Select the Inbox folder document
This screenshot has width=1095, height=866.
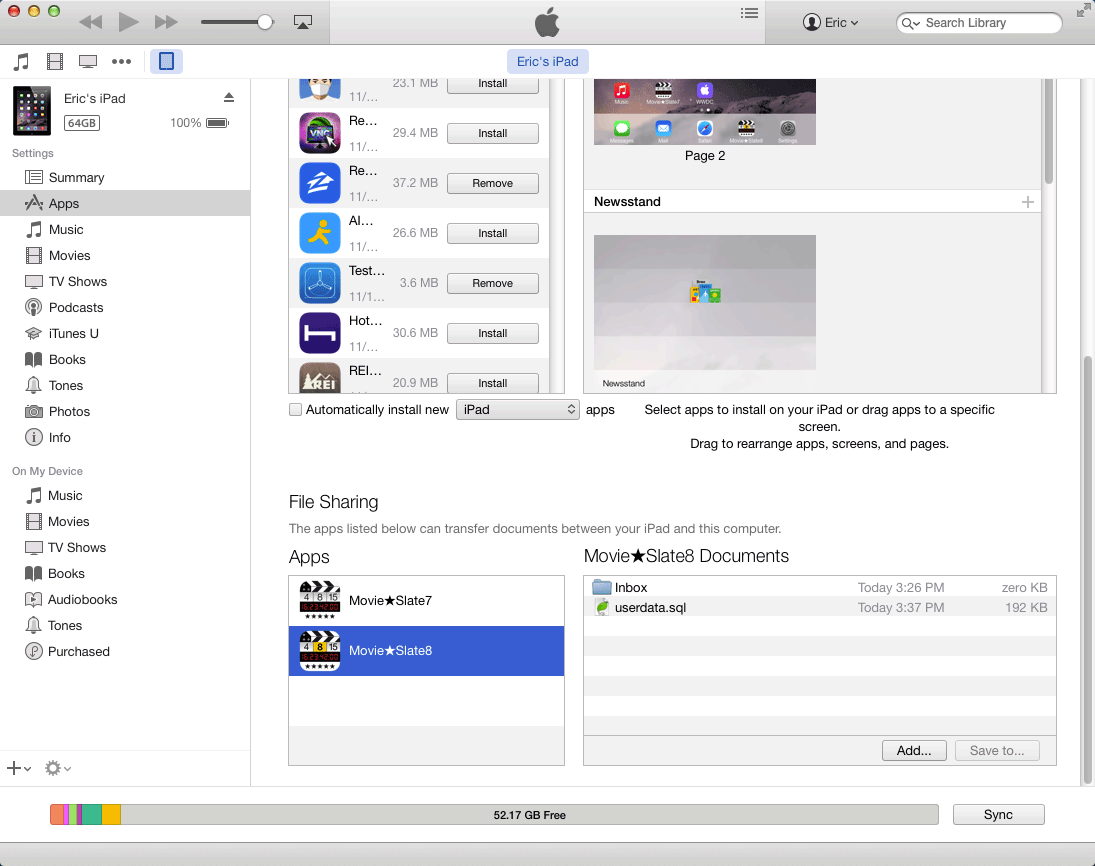[820, 587]
